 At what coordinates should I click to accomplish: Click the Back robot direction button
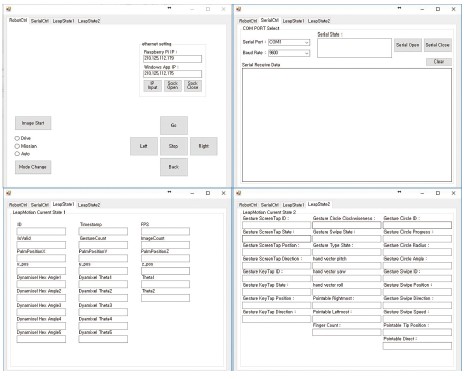coord(174,167)
